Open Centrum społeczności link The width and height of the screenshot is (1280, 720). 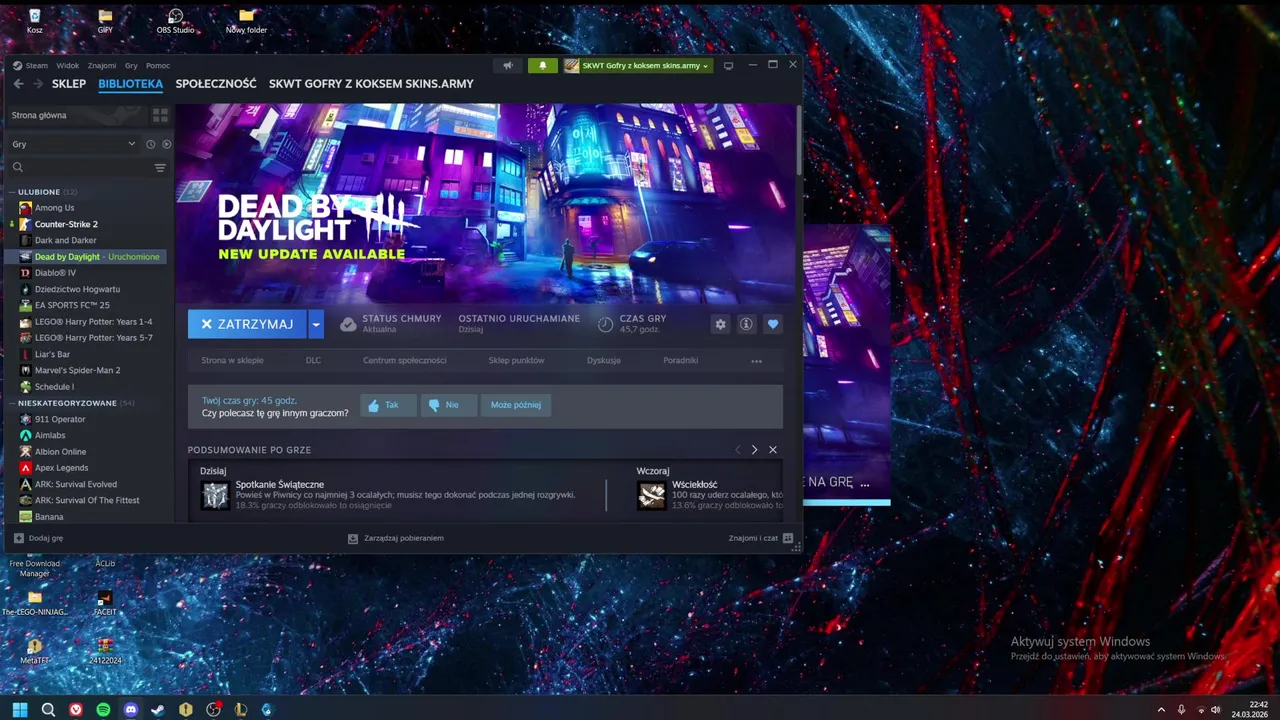coord(404,360)
